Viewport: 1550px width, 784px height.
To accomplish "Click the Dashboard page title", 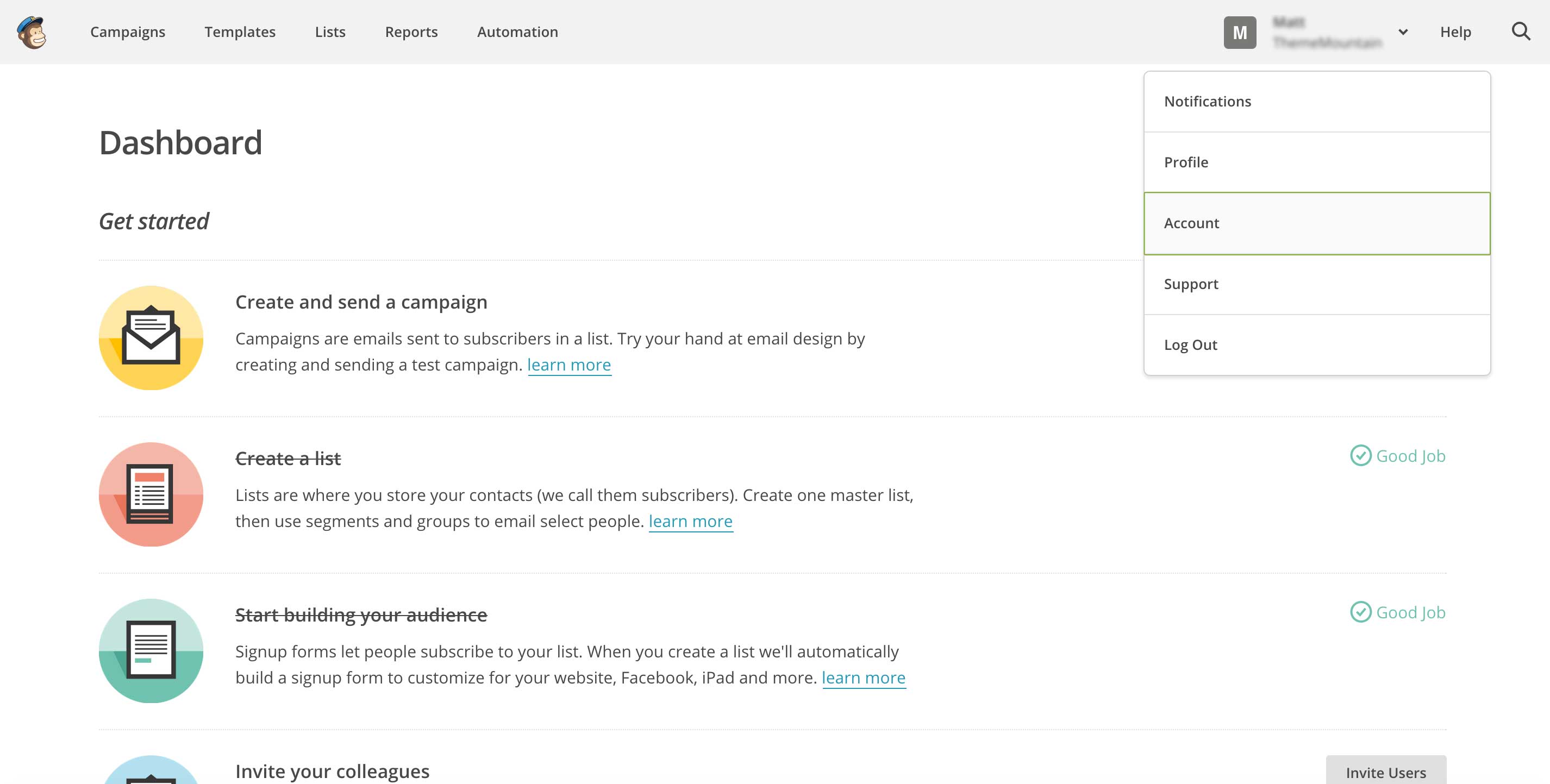I will 180,143.
